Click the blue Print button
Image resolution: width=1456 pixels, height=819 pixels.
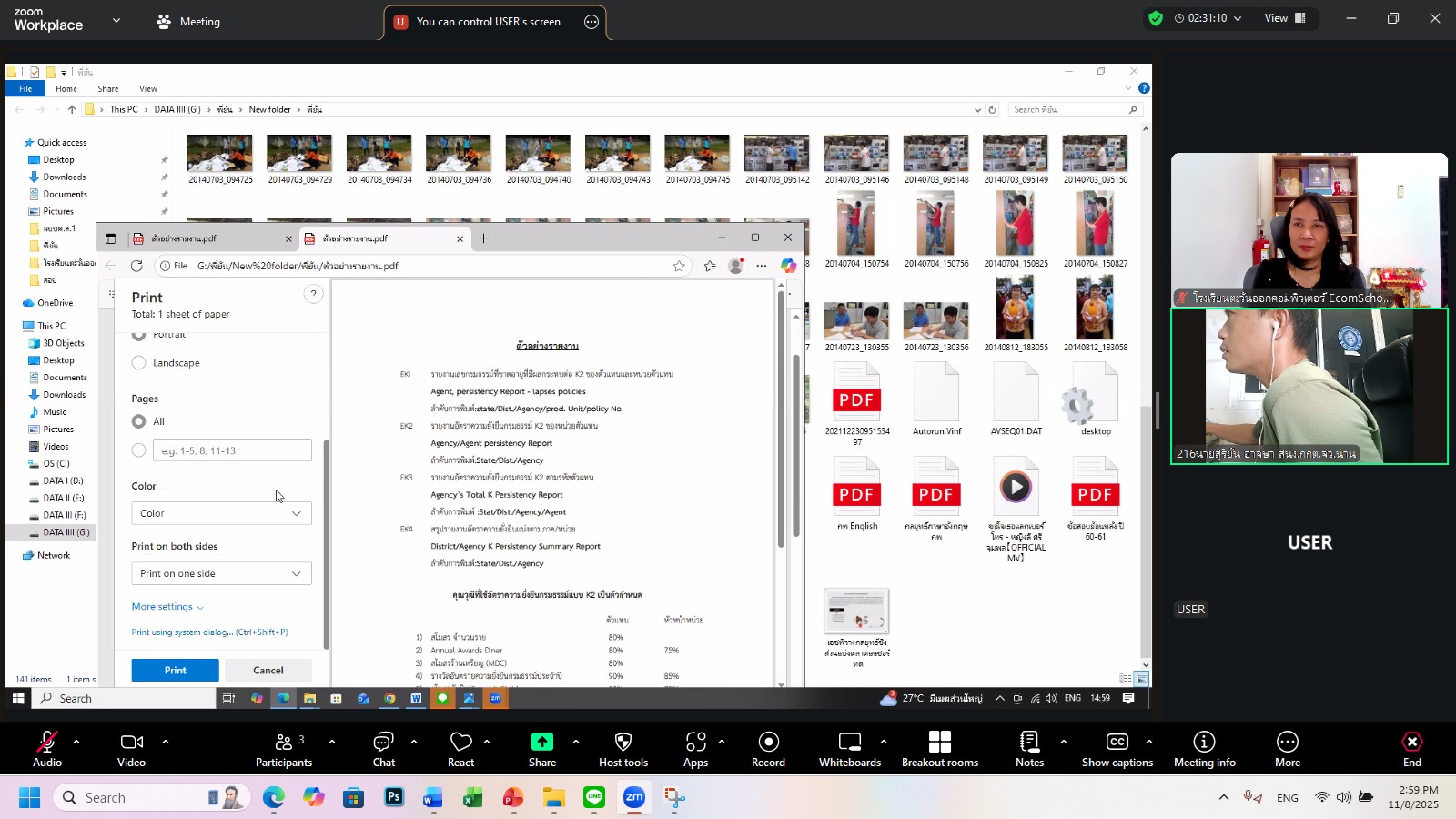click(x=175, y=671)
